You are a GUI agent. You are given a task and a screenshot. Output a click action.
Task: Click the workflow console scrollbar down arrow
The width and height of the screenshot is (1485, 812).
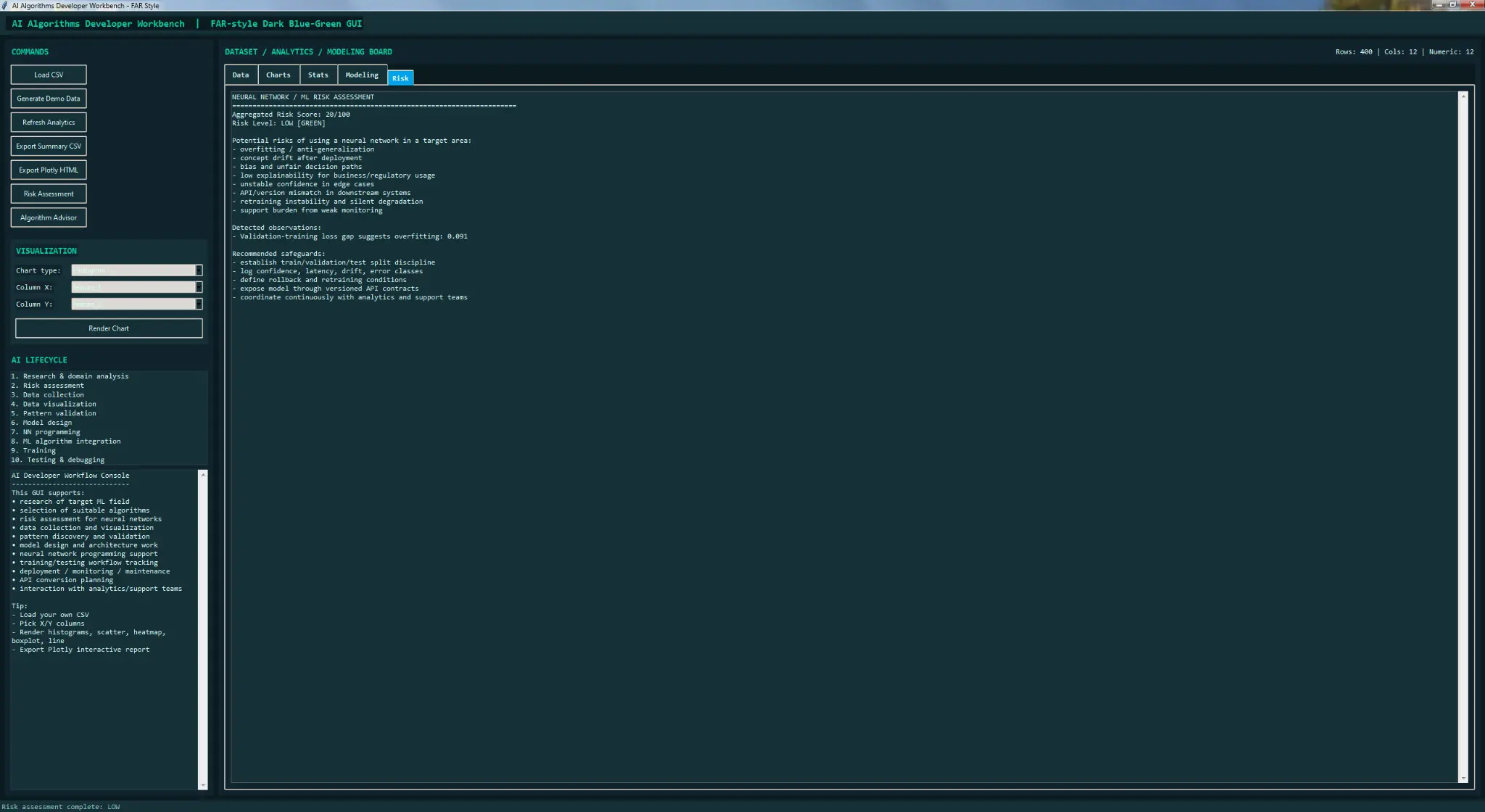pyautogui.click(x=203, y=785)
